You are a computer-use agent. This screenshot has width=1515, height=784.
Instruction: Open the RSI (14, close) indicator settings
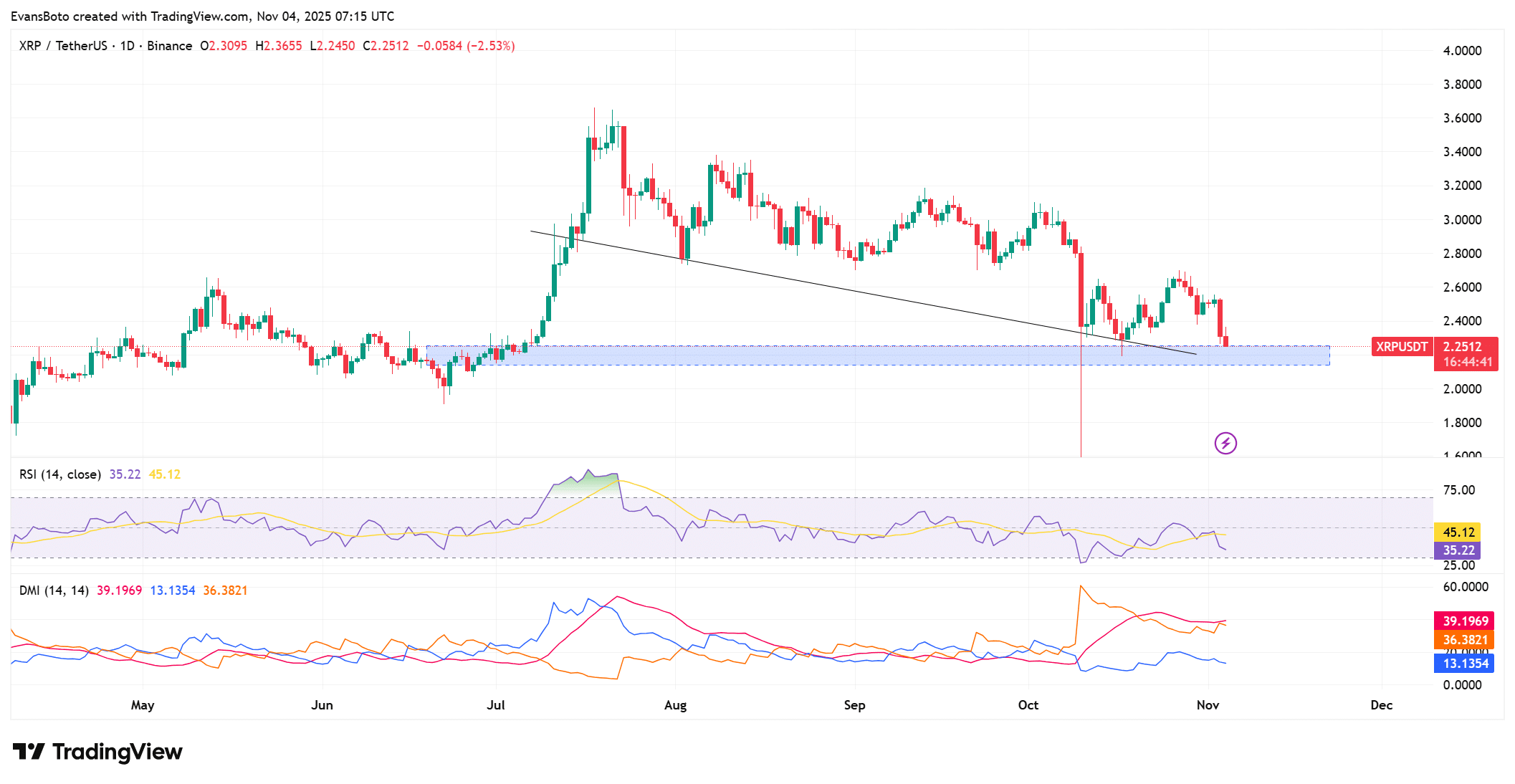[62, 474]
